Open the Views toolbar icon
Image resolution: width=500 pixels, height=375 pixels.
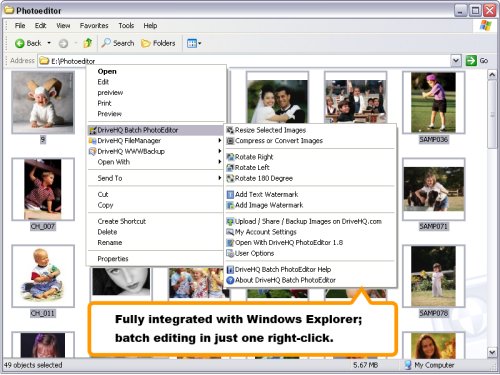pos(192,43)
